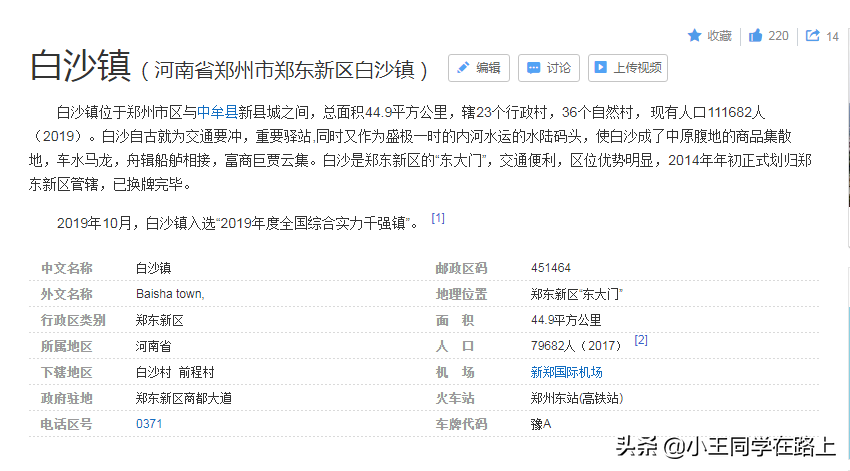Open reference [1] footnote

point(438,218)
